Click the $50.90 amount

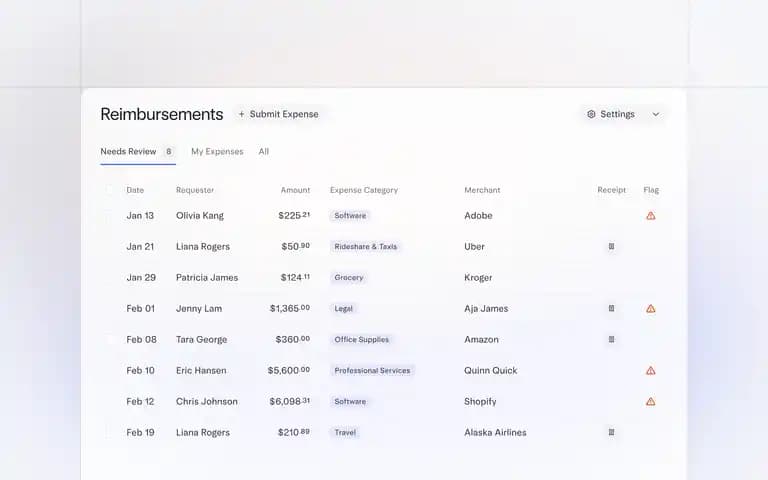click(x=295, y=246)
